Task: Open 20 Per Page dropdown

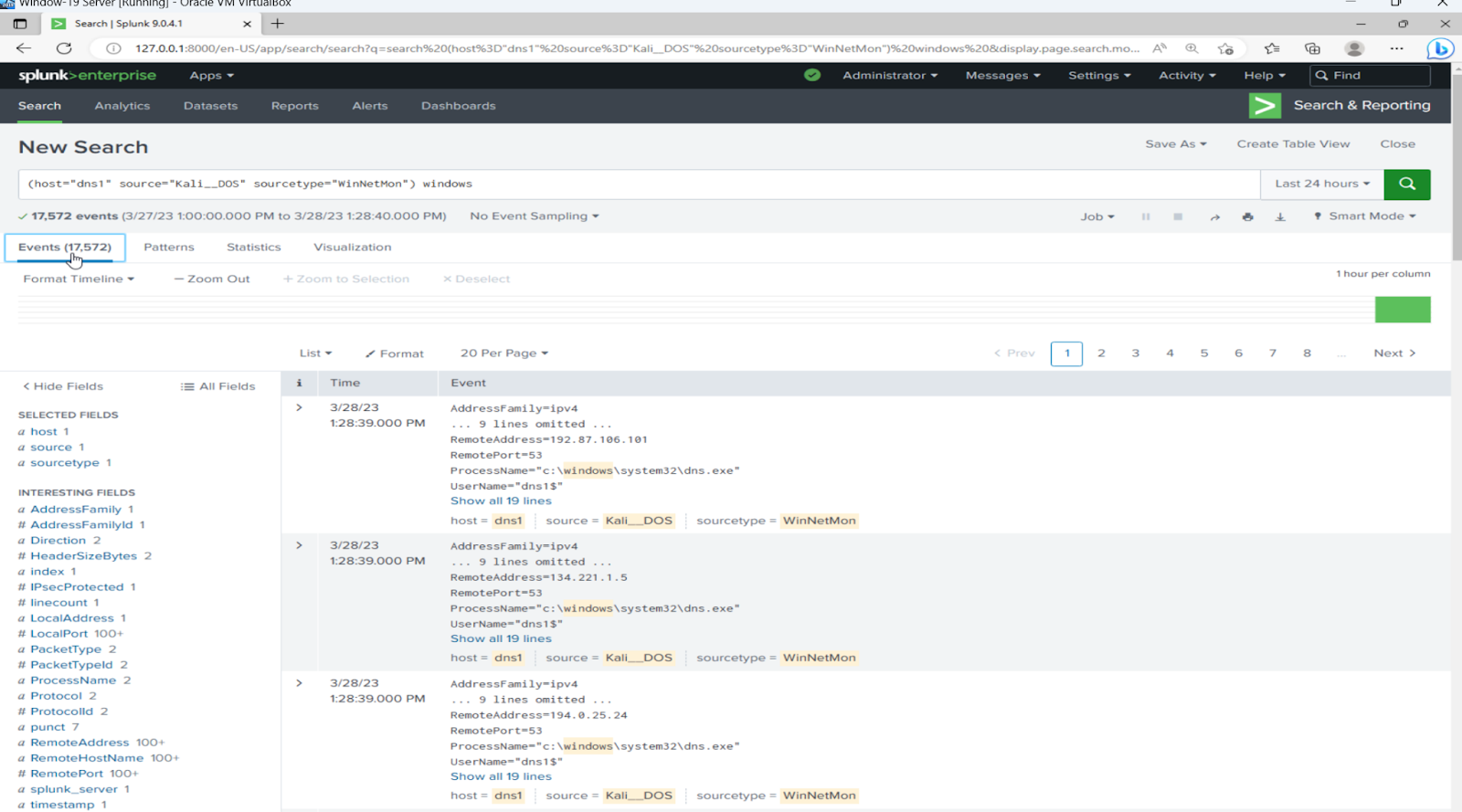Action: coord(503,353)
